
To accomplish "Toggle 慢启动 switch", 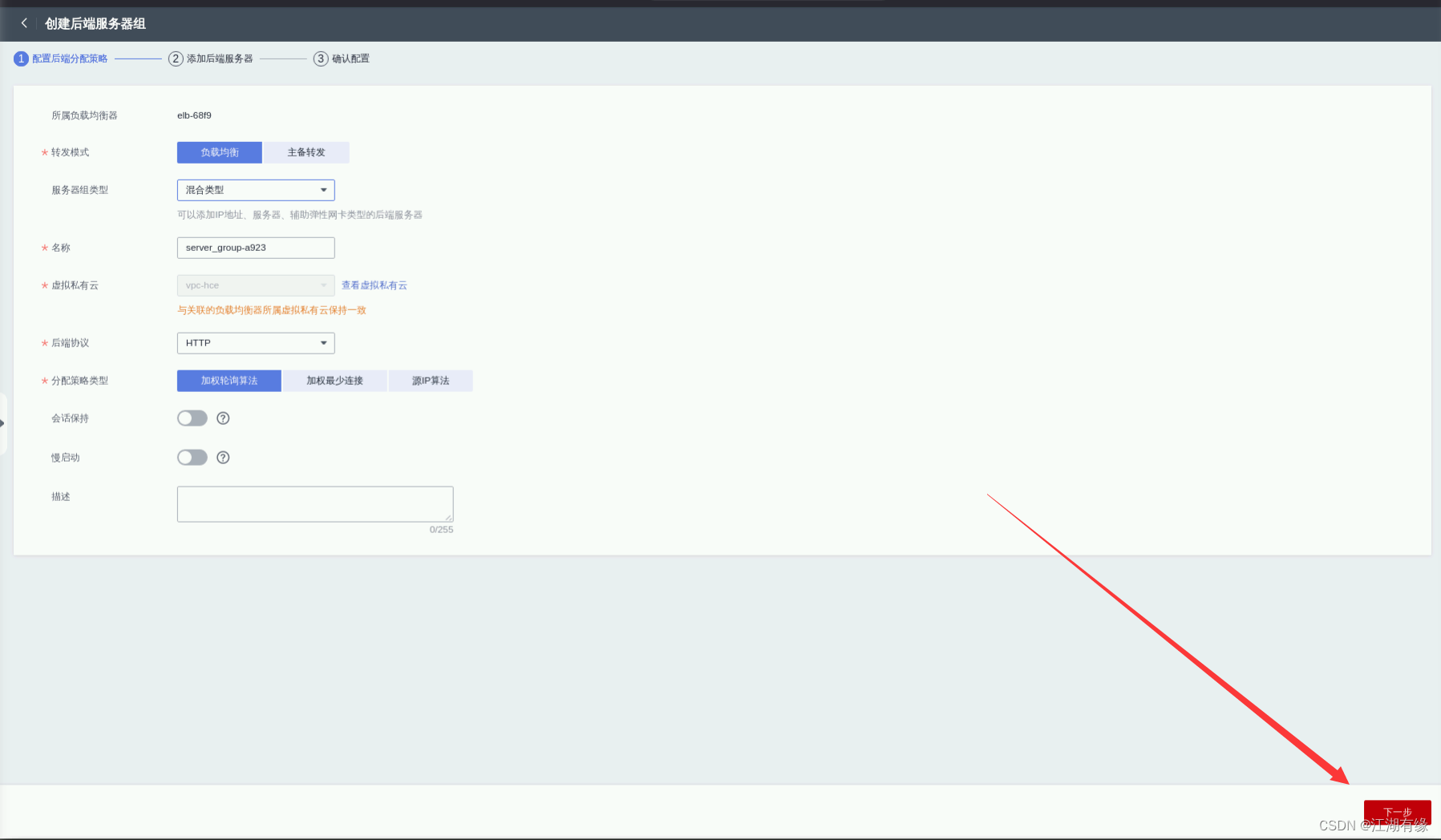I will [x=192, y=458].
